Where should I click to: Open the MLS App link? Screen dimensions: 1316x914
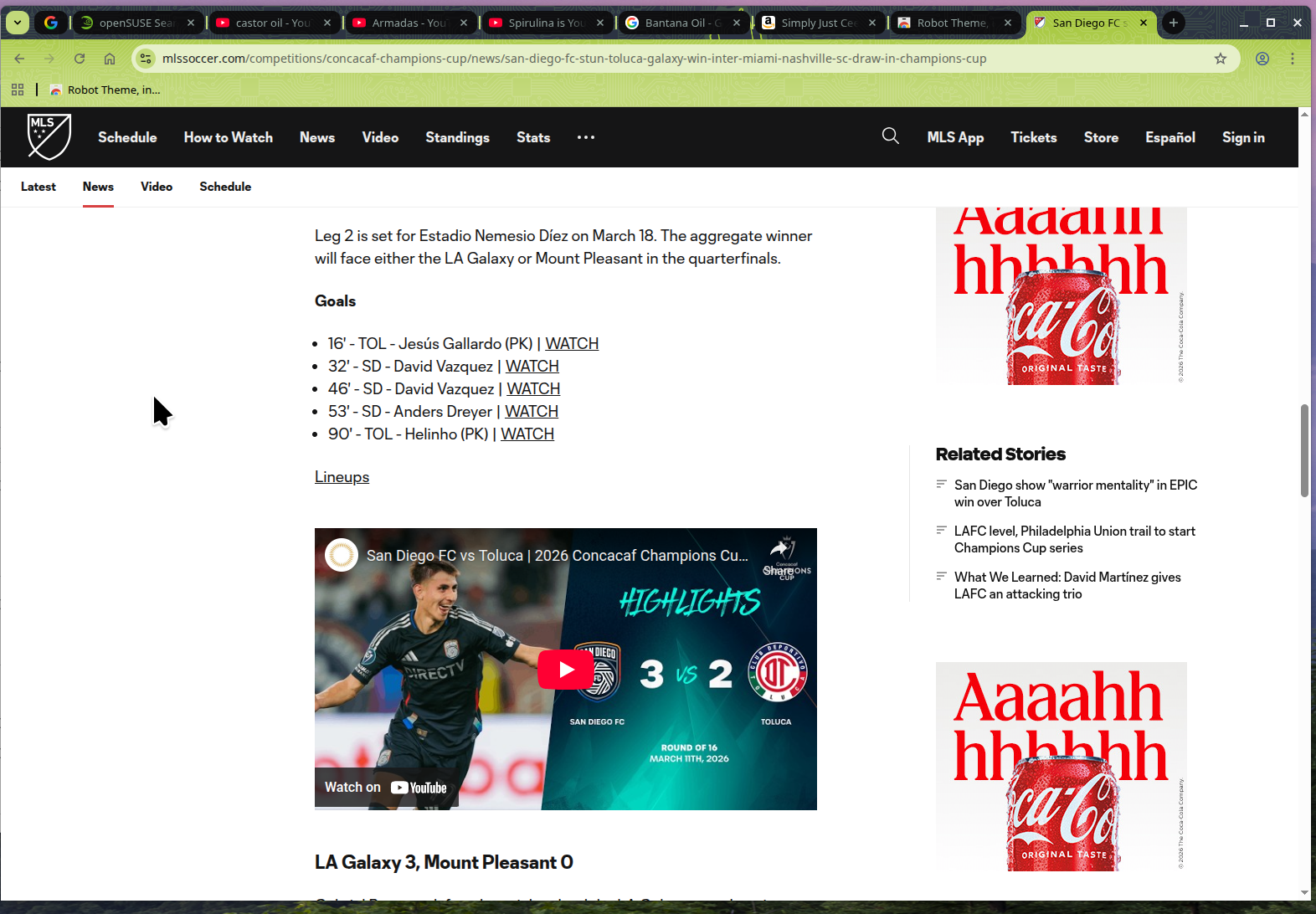955,137
